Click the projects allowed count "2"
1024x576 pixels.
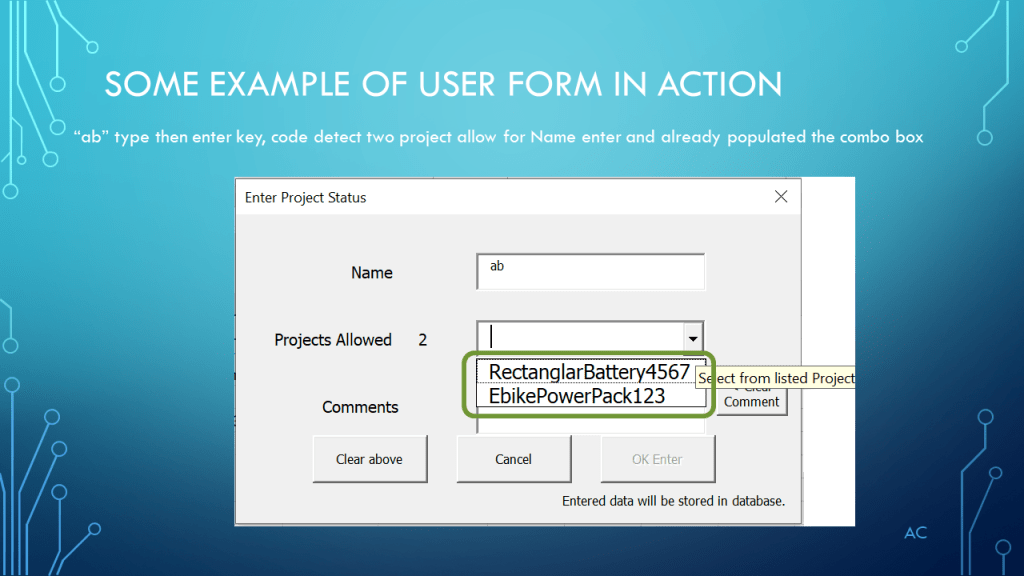[423, 340]
